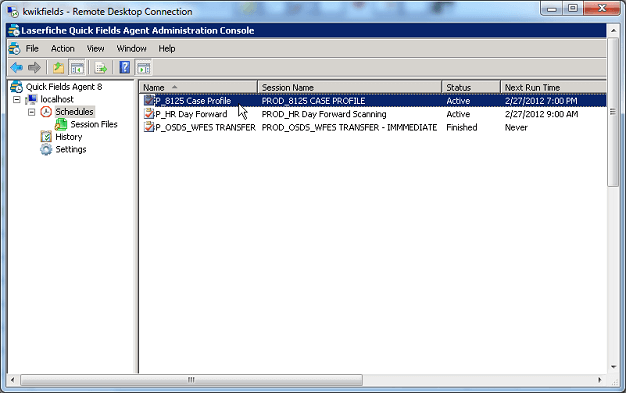Screen dimensions: 626x393
Task: Click the P_HR Day Forward schedule icon
Action: [149, 114]
